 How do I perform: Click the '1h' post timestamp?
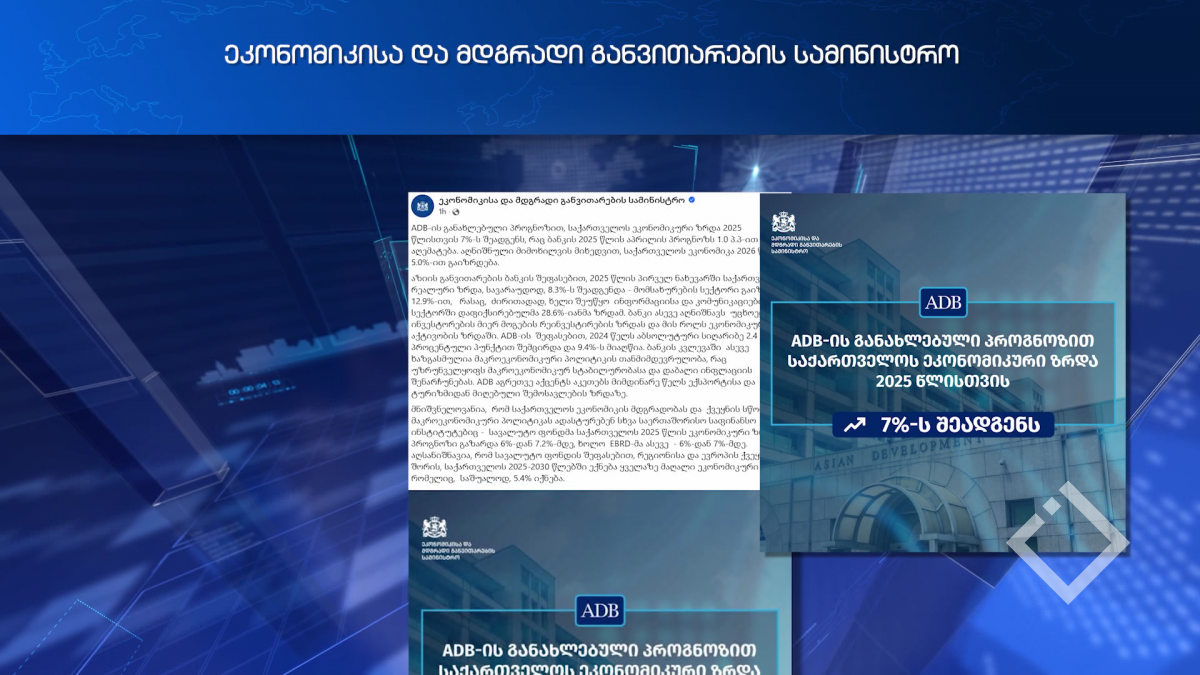tap(441, 212)
